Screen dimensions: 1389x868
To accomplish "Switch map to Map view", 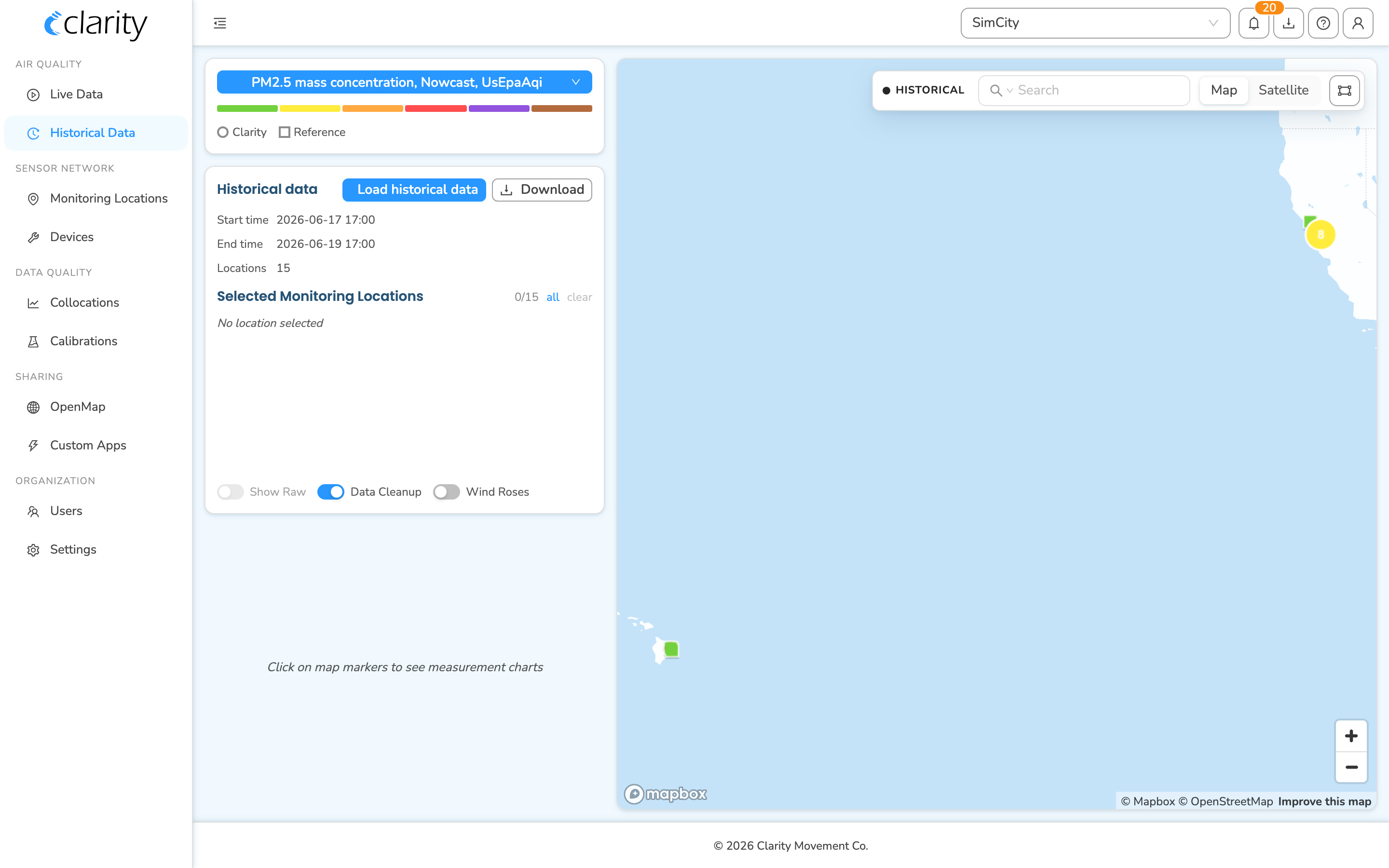I will point(1224,90).
